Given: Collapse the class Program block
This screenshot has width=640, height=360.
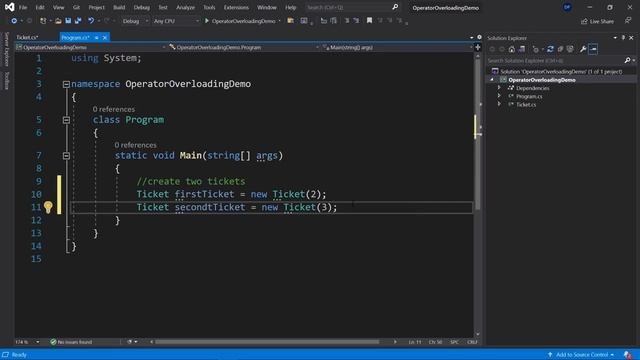Looking at the screenshot, I should (66, 120).
